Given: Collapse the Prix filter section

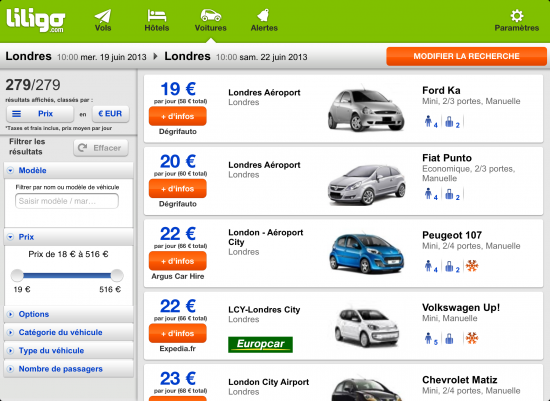Looking at the screenshot, I should coord(68,237).
